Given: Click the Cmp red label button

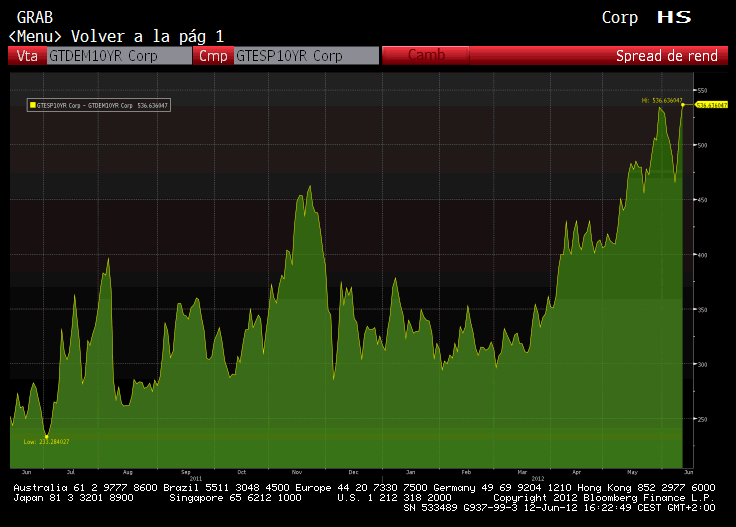Looking at the screenshot, I should (x=214, y=56).
